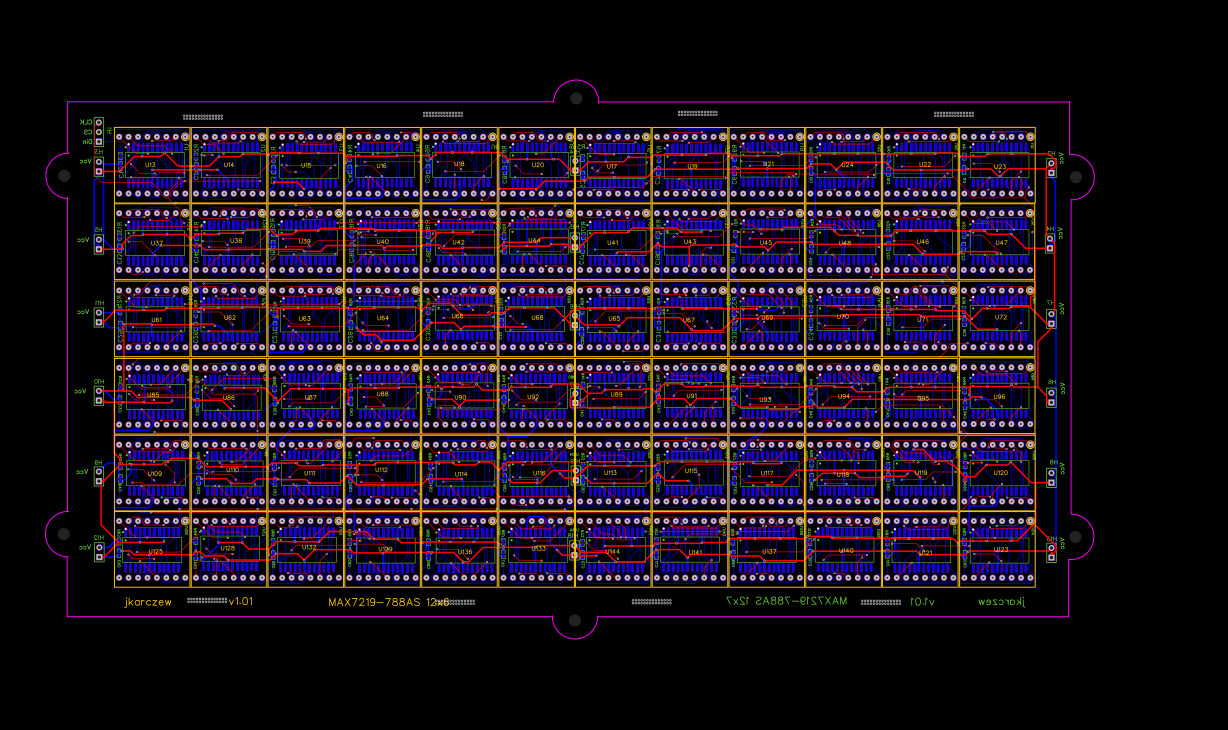Select the Din pin label

87,141
